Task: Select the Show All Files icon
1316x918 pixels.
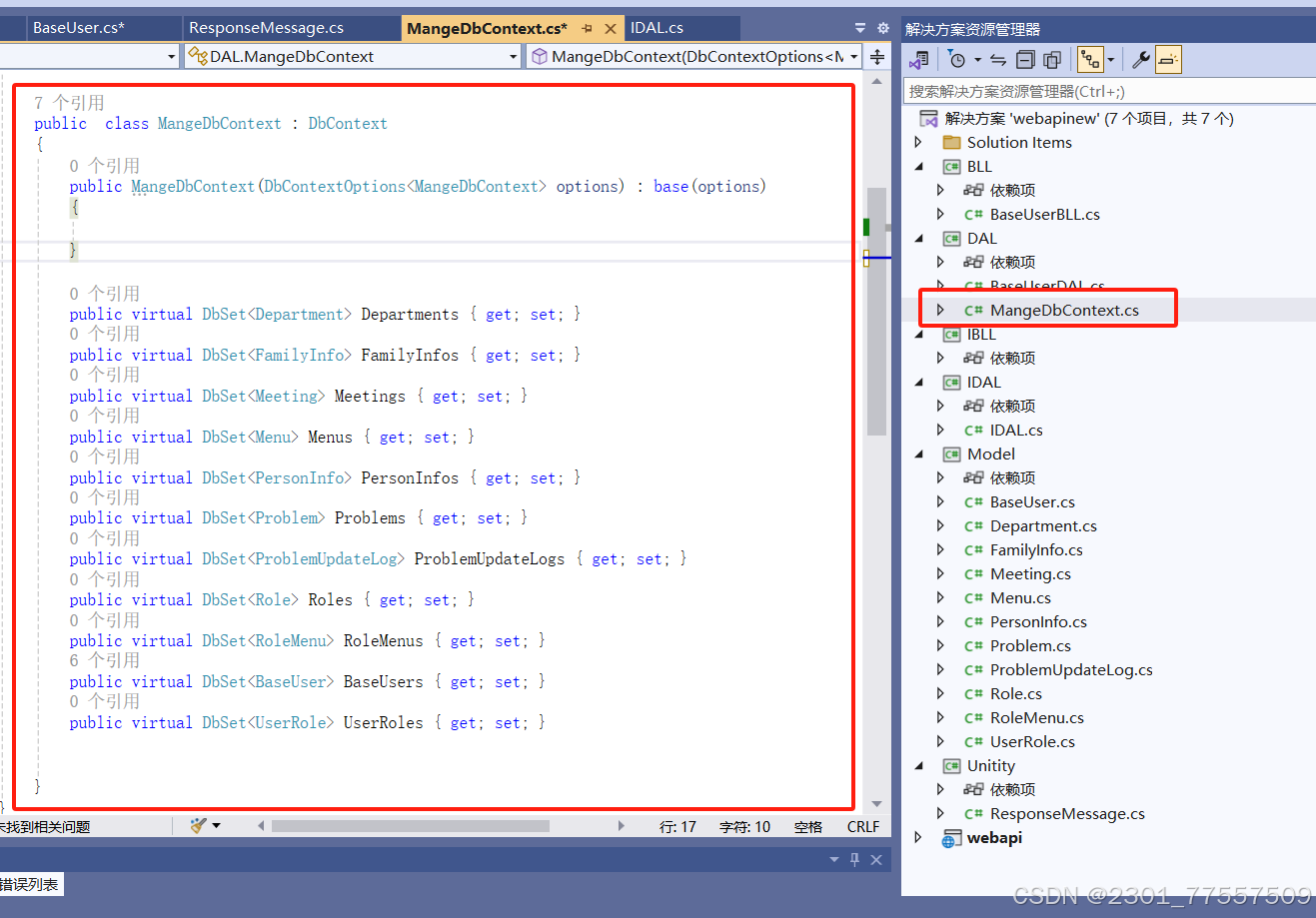Action: pyautogui.click(x=1051, y=60)
